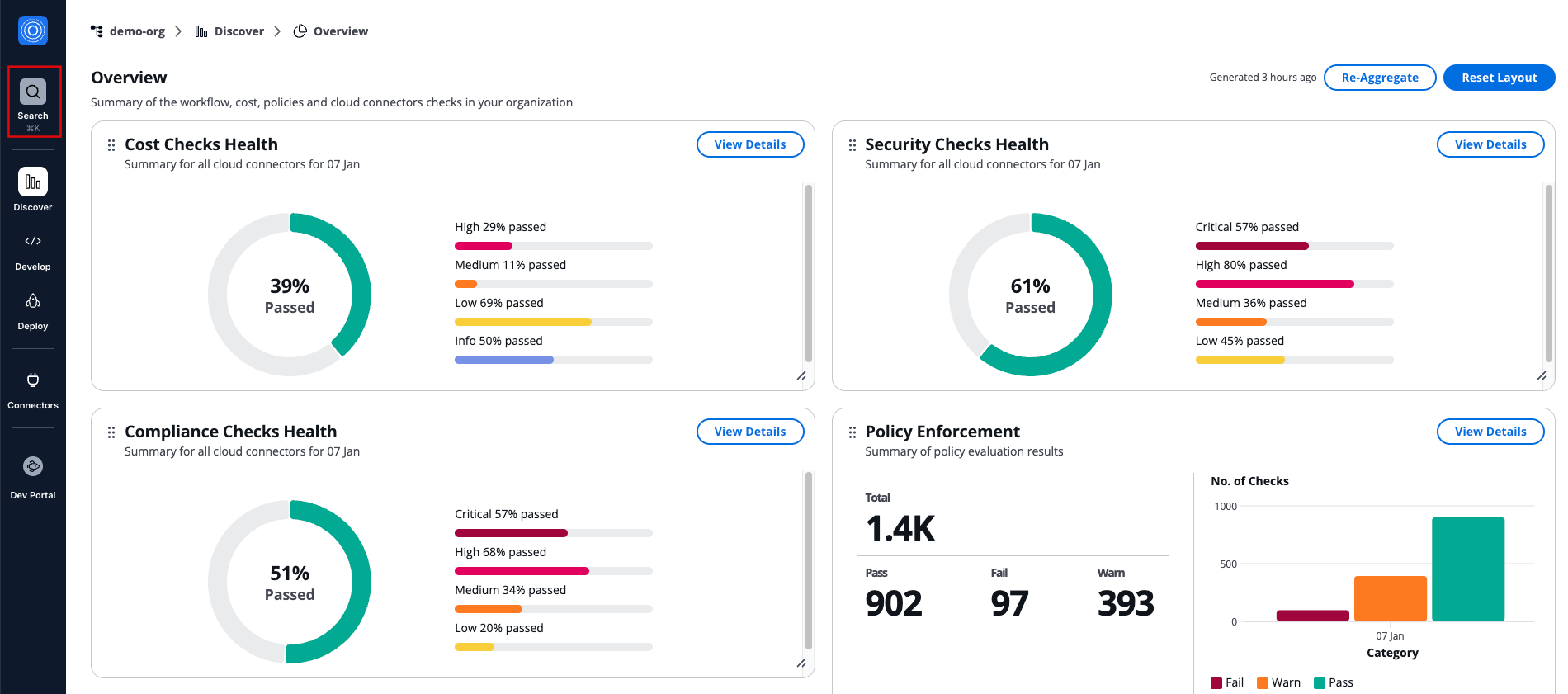
Task: Grab the Policy Enforcement drag handle
Action: tap(852, 432)
